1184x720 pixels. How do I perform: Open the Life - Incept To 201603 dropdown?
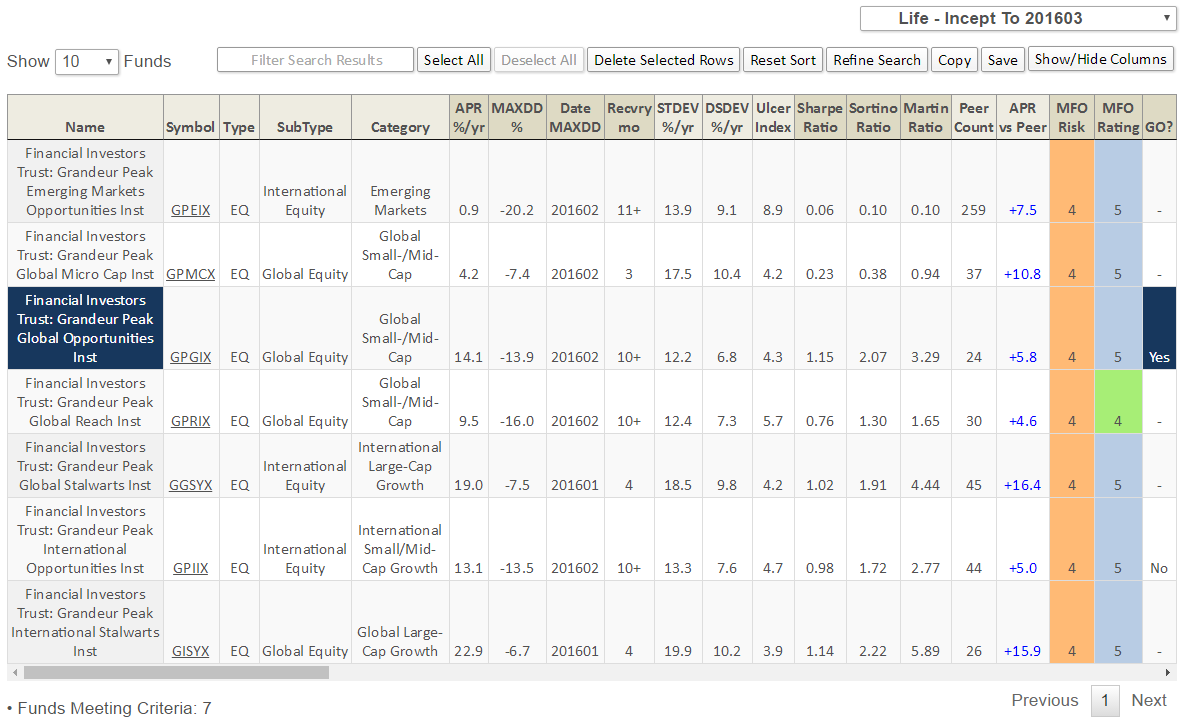coord(1018,18)
